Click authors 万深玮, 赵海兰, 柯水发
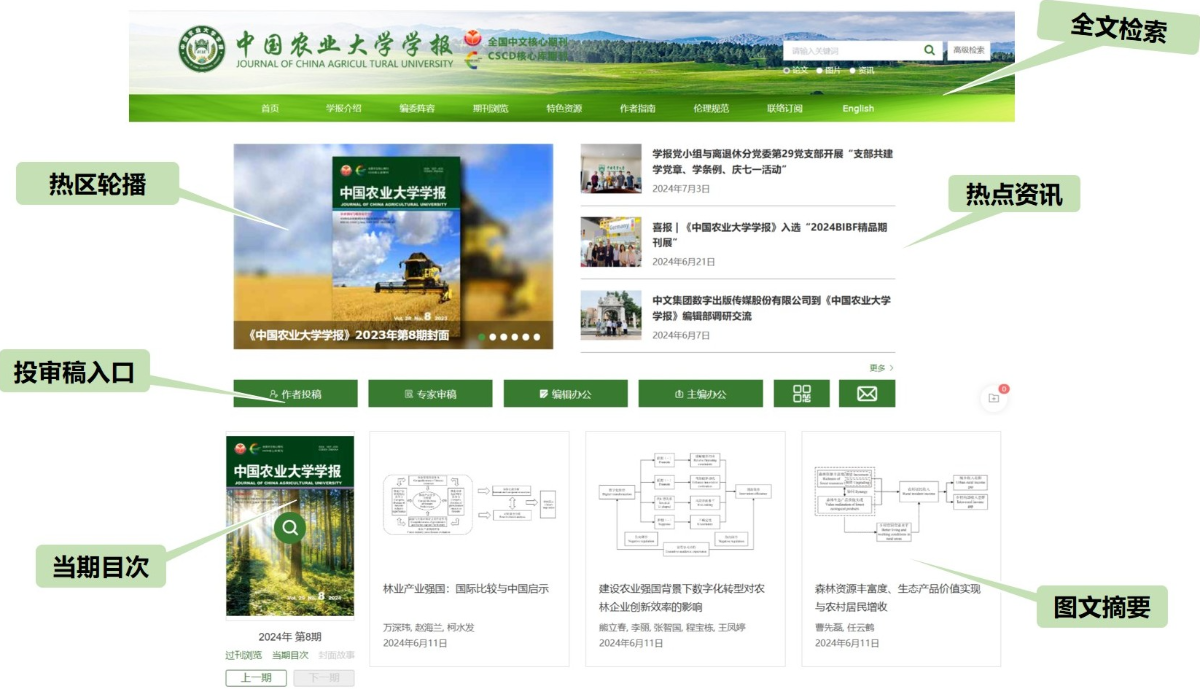 point(429,627)
